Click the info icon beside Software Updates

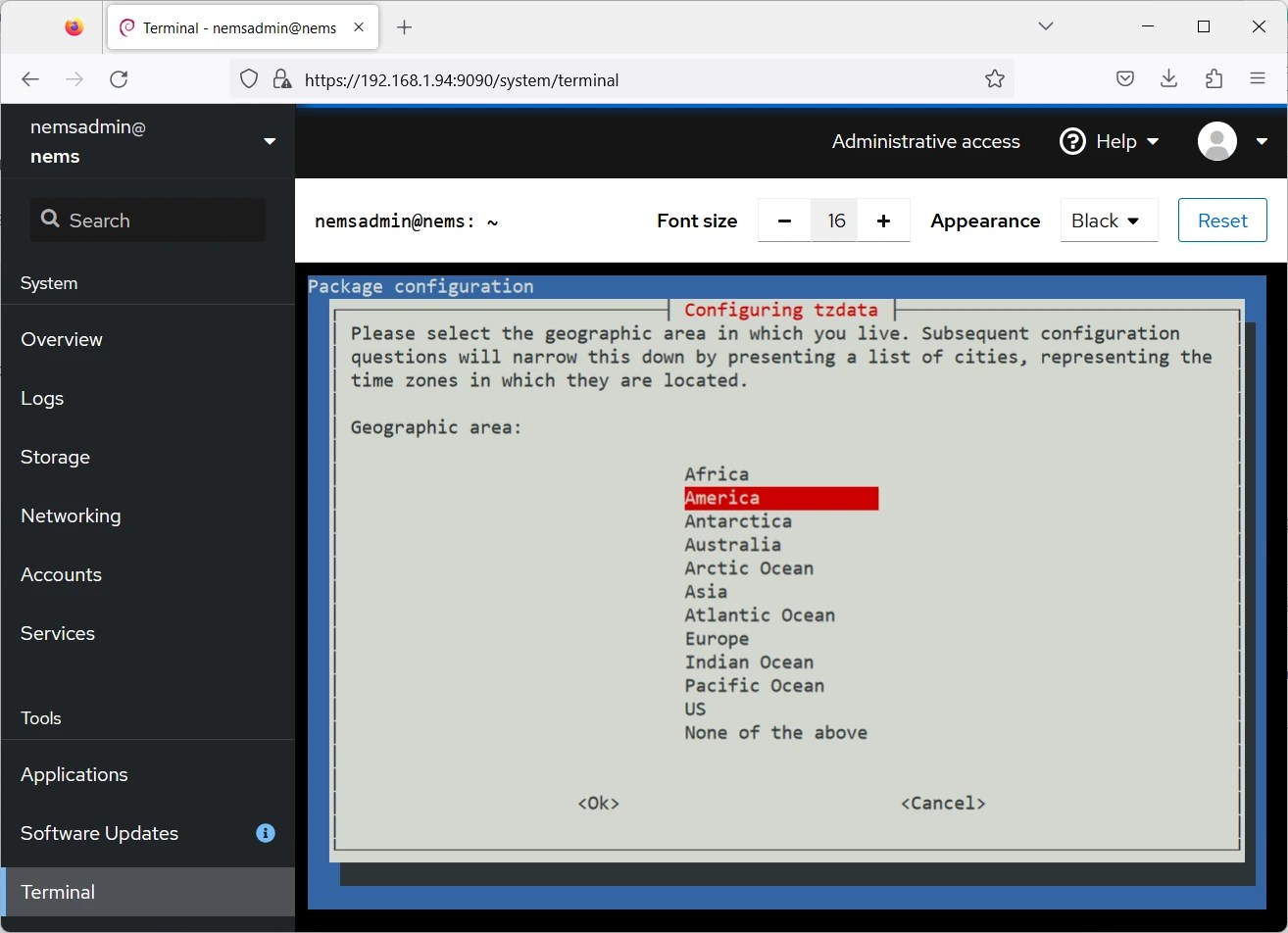pyautogui.click(x=265, y=833)
